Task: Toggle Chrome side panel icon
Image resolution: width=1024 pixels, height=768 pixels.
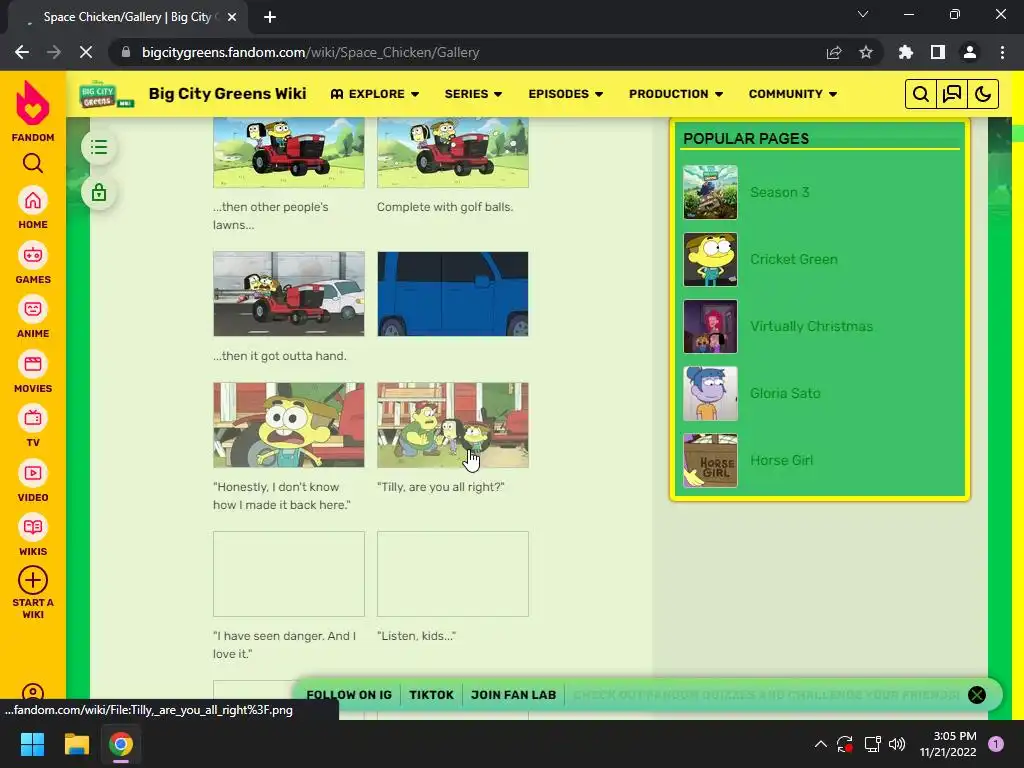Action: 938,52
